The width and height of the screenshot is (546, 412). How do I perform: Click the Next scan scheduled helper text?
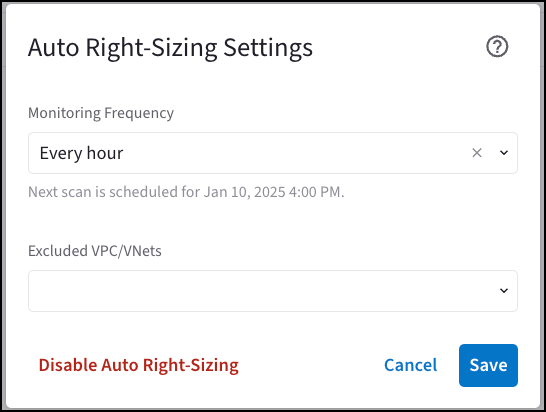tap(186, 192)
